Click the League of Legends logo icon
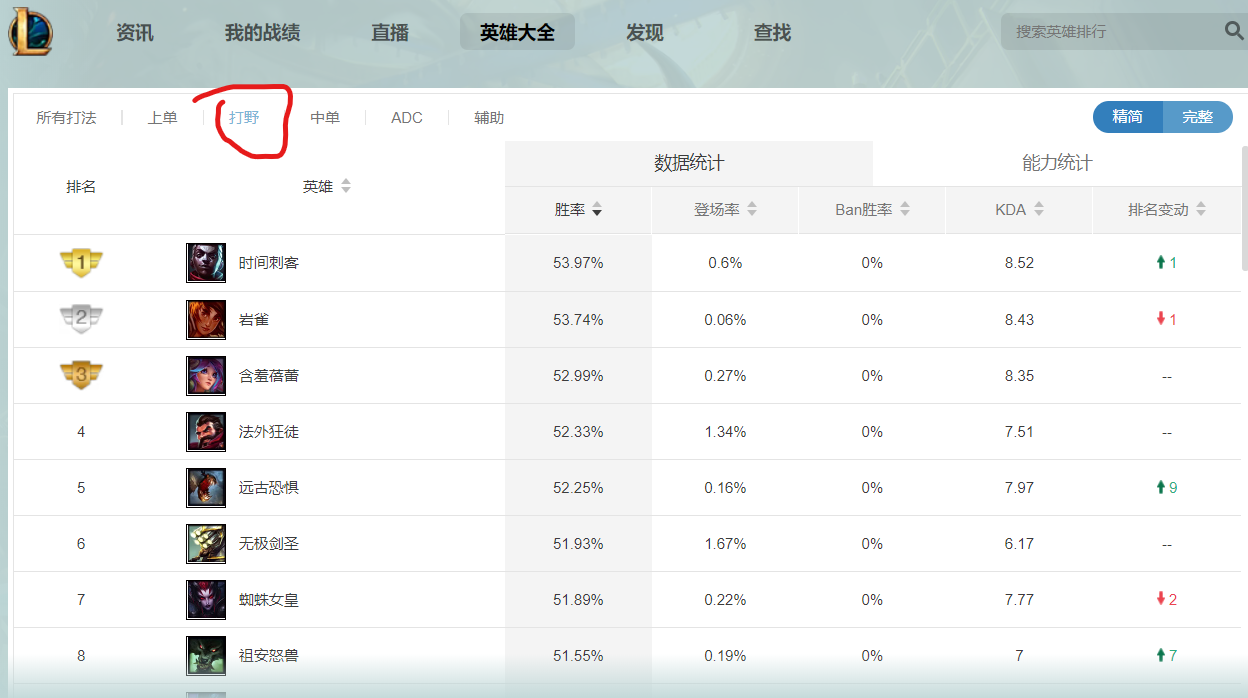1248x698 pixels. coord(31,32)
